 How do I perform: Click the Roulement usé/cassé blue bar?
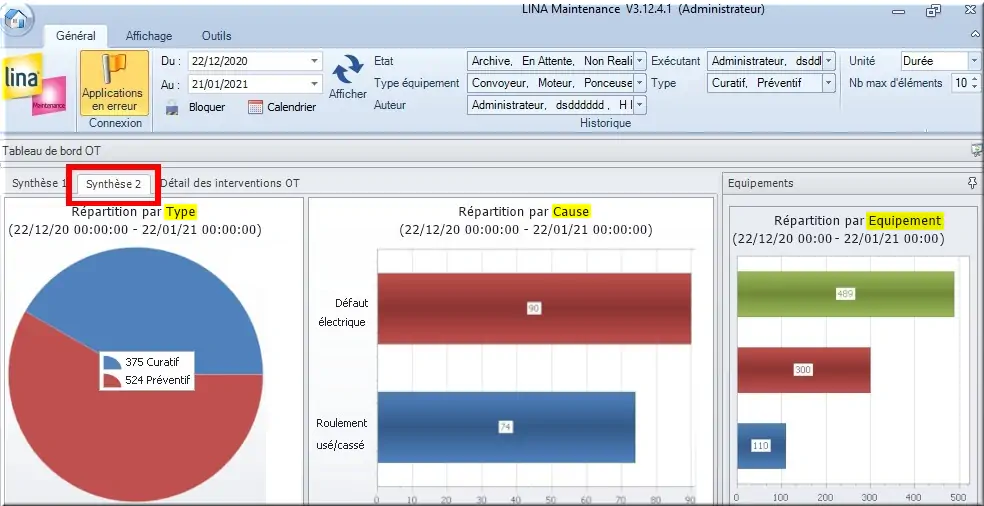pos(506,427)
